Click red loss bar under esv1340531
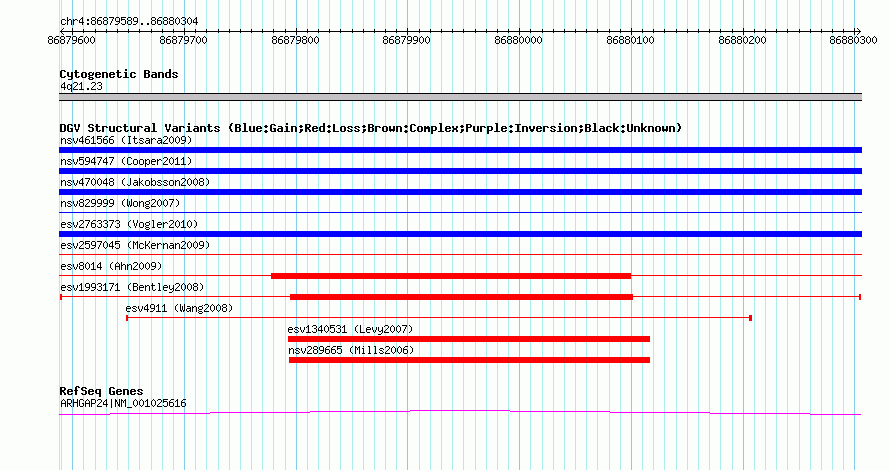Screen dimensions: 890x470 click(x=469, y=339)
